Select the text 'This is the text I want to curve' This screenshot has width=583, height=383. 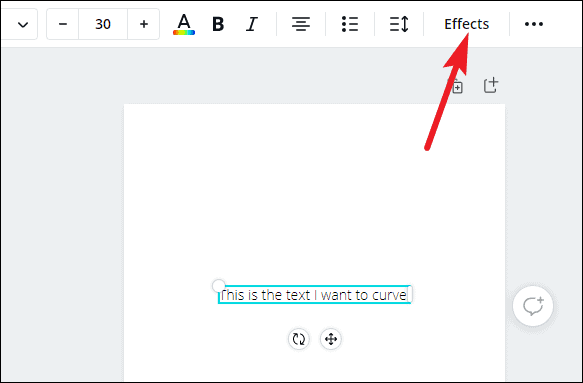click(313, 295)
